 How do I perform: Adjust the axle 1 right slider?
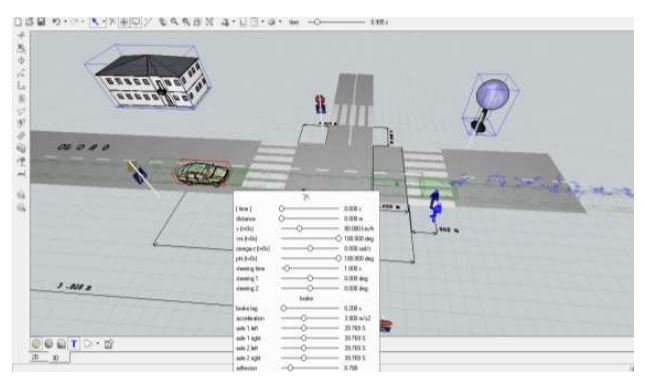(x=309, y=338)
